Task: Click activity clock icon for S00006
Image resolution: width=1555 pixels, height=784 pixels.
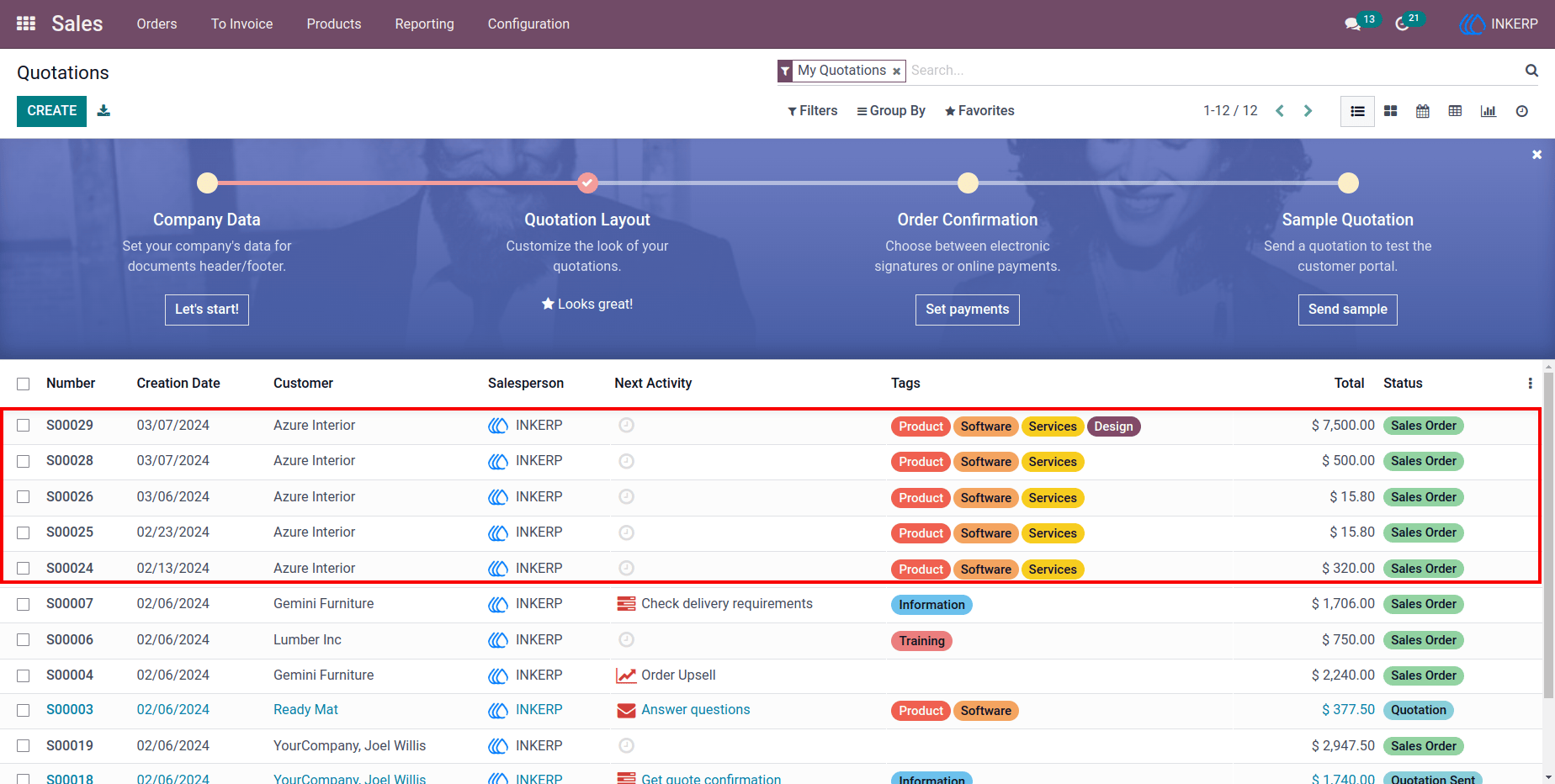Action: (x=626, y=640)
